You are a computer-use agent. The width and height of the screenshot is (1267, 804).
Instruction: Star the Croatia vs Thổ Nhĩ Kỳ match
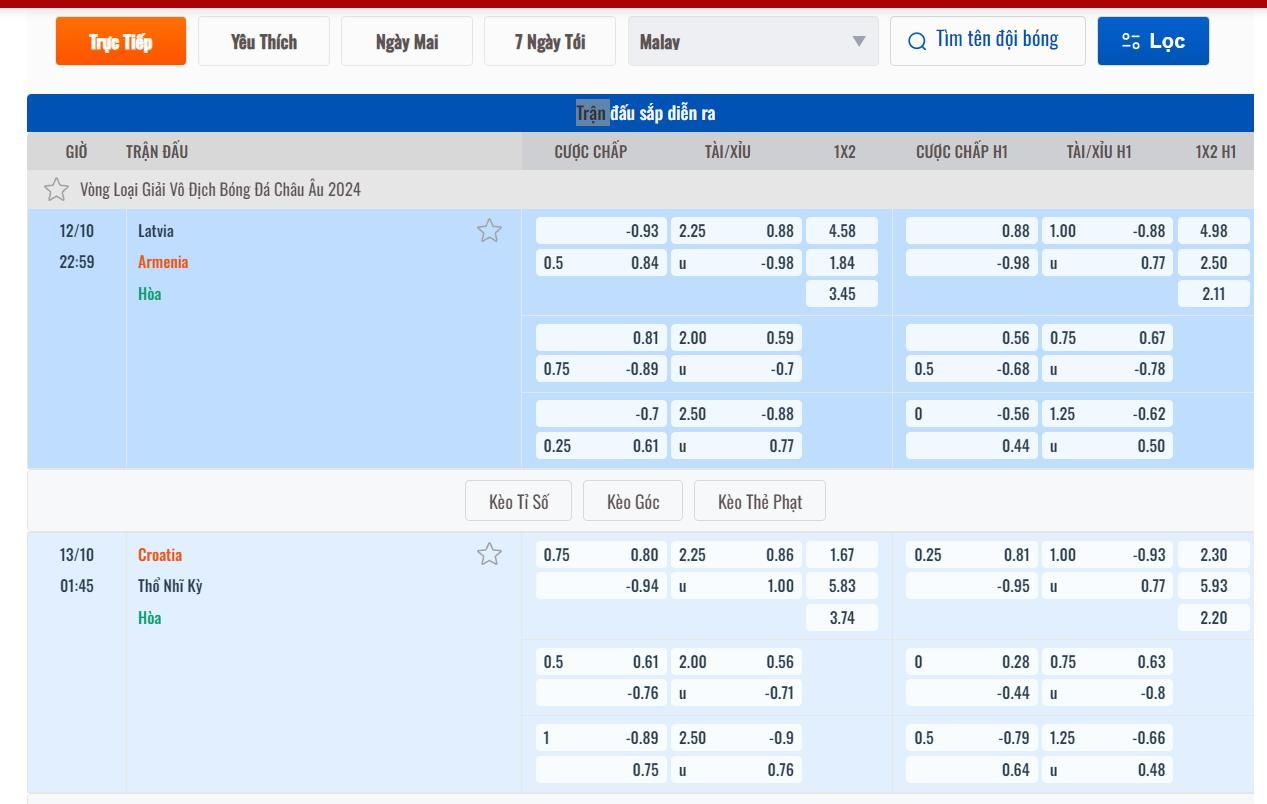click(x=489, y=554)
